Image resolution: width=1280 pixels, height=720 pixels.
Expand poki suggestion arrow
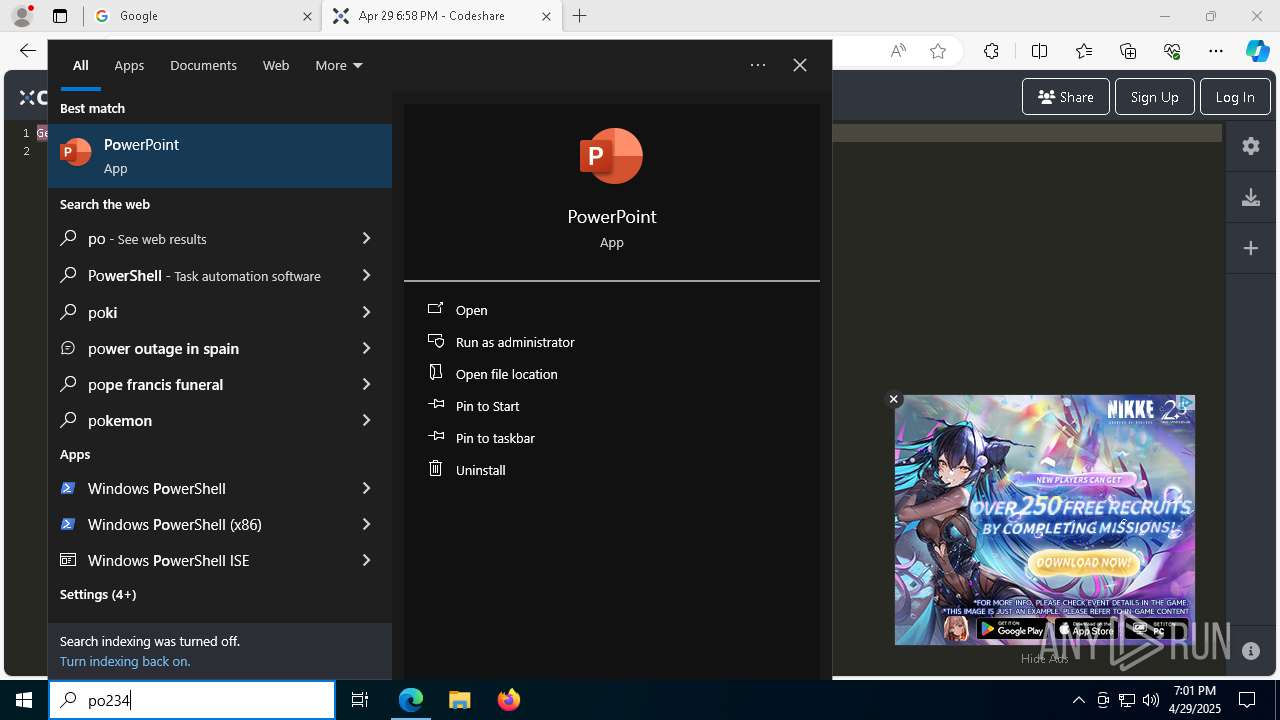pyautogui.click(x=366, y=312)
